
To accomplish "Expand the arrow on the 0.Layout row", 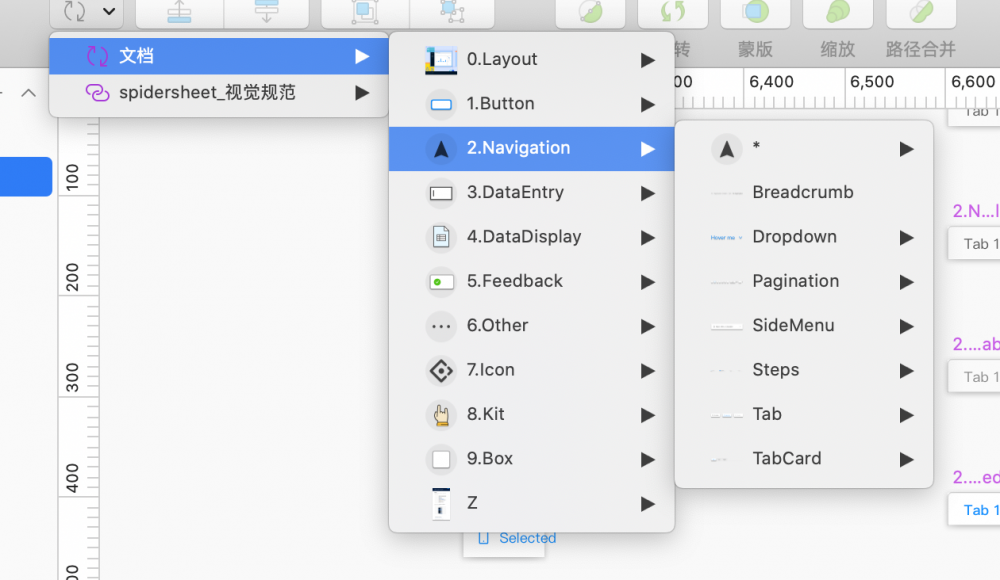I will pos(648,61).
